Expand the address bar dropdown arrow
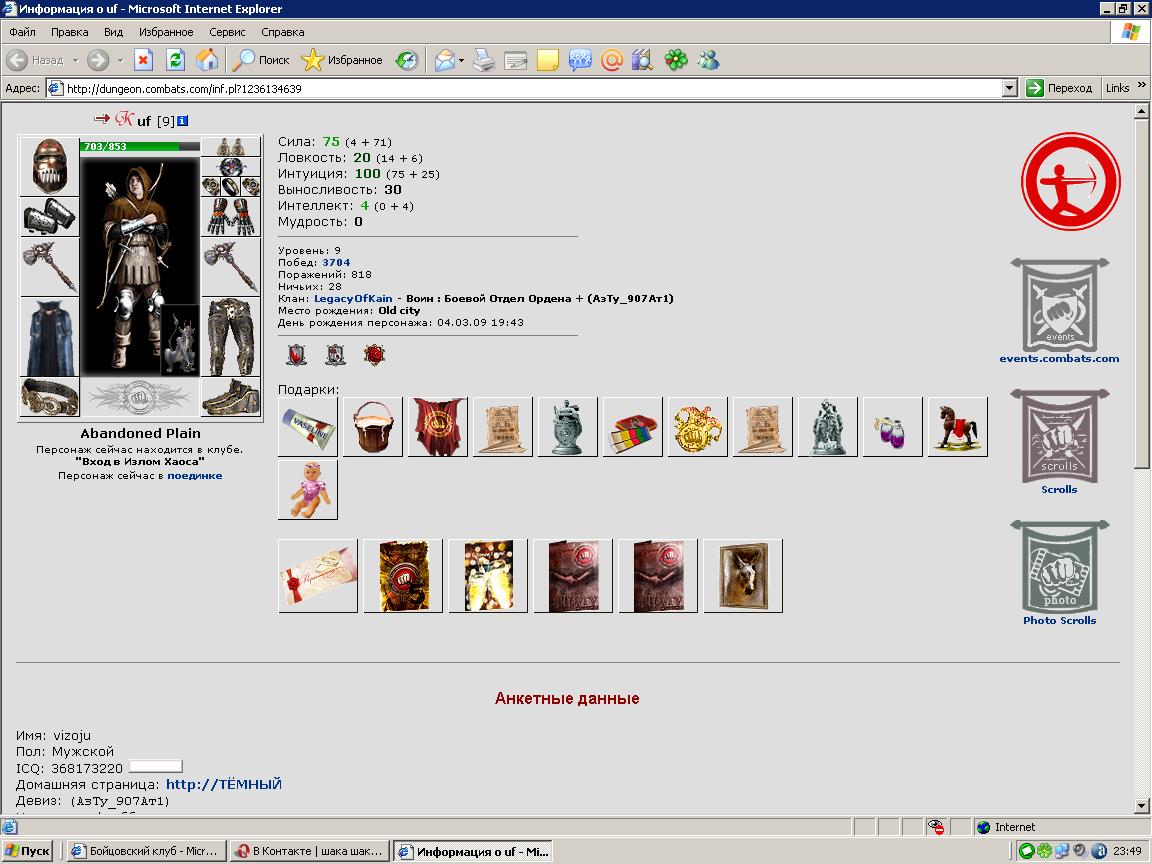Screen dimensions: 1152x864 click(x=1009, y=88)
